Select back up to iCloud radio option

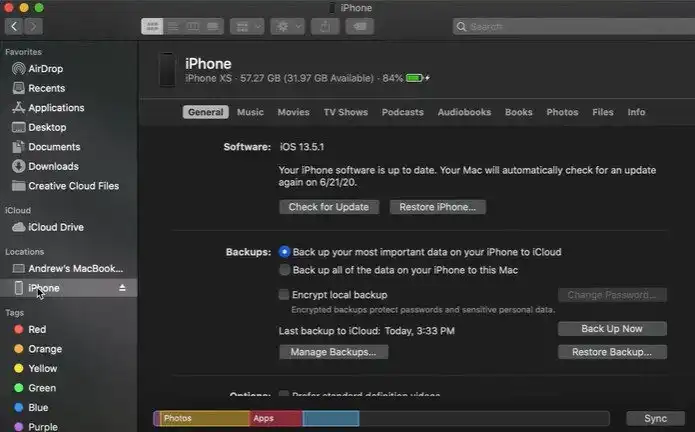[x=285, y=252]
